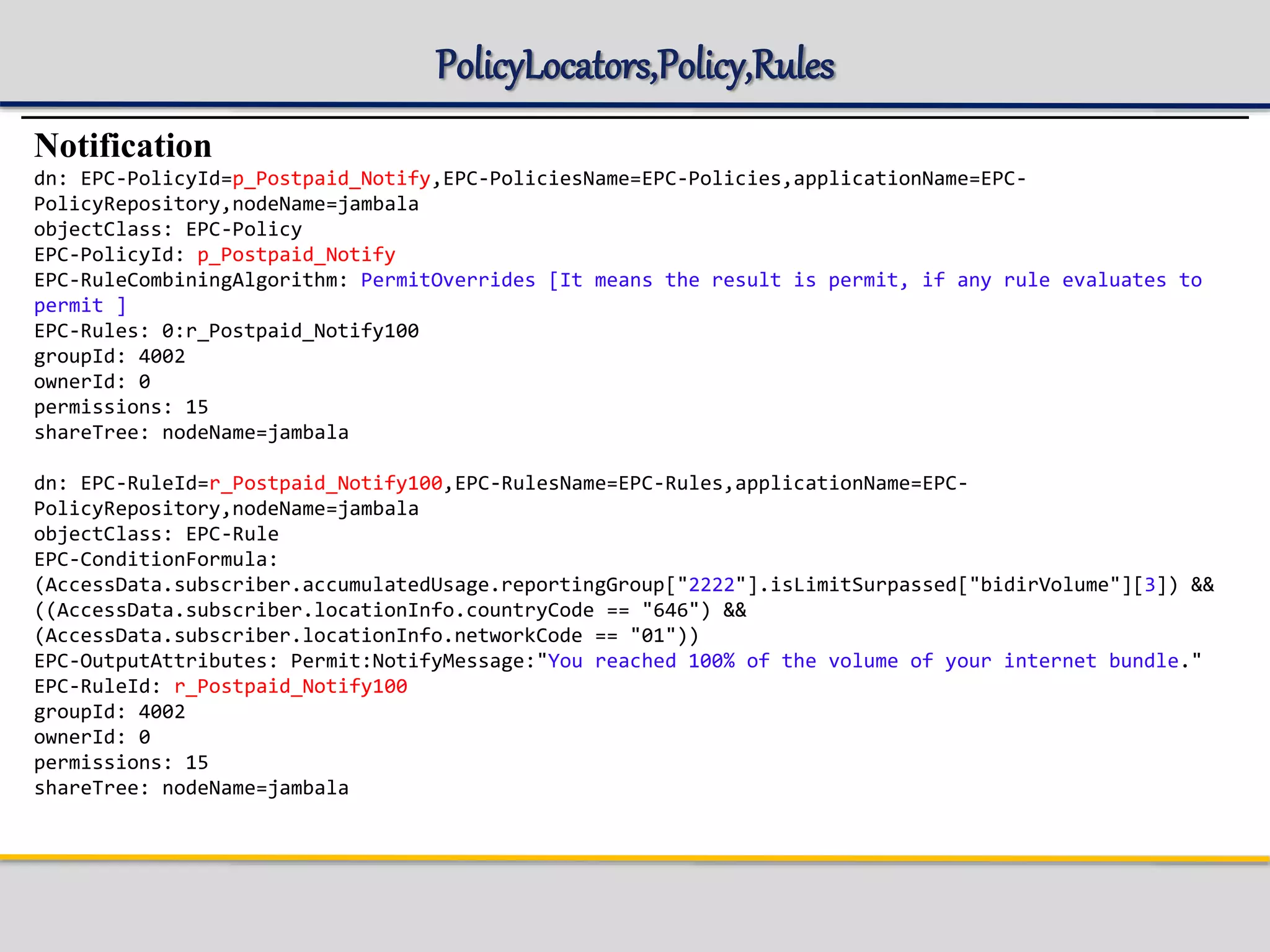Click the blue word permit ] on the wrapped line
The width and height of the screenshot is (1270, 952).
point(80,306)
